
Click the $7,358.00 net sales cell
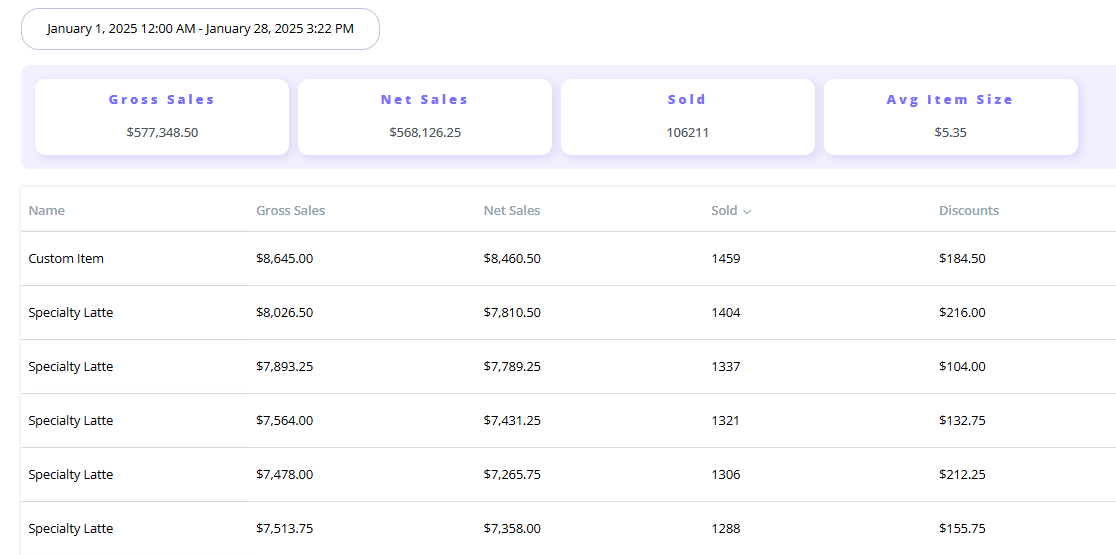click(x=511, y=529)
